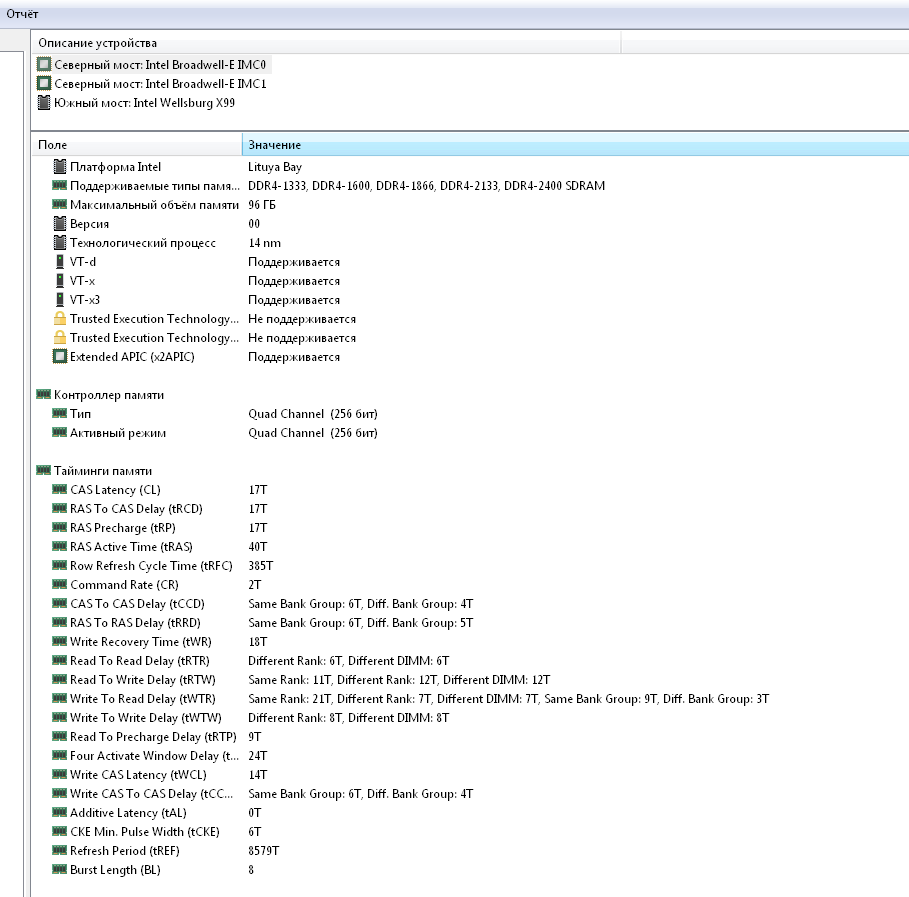Image resolution: width=909 pixels, height=897 pixels.
Task: Click the Контроллер памяти group icon
Action: click(x=43, y=394)
